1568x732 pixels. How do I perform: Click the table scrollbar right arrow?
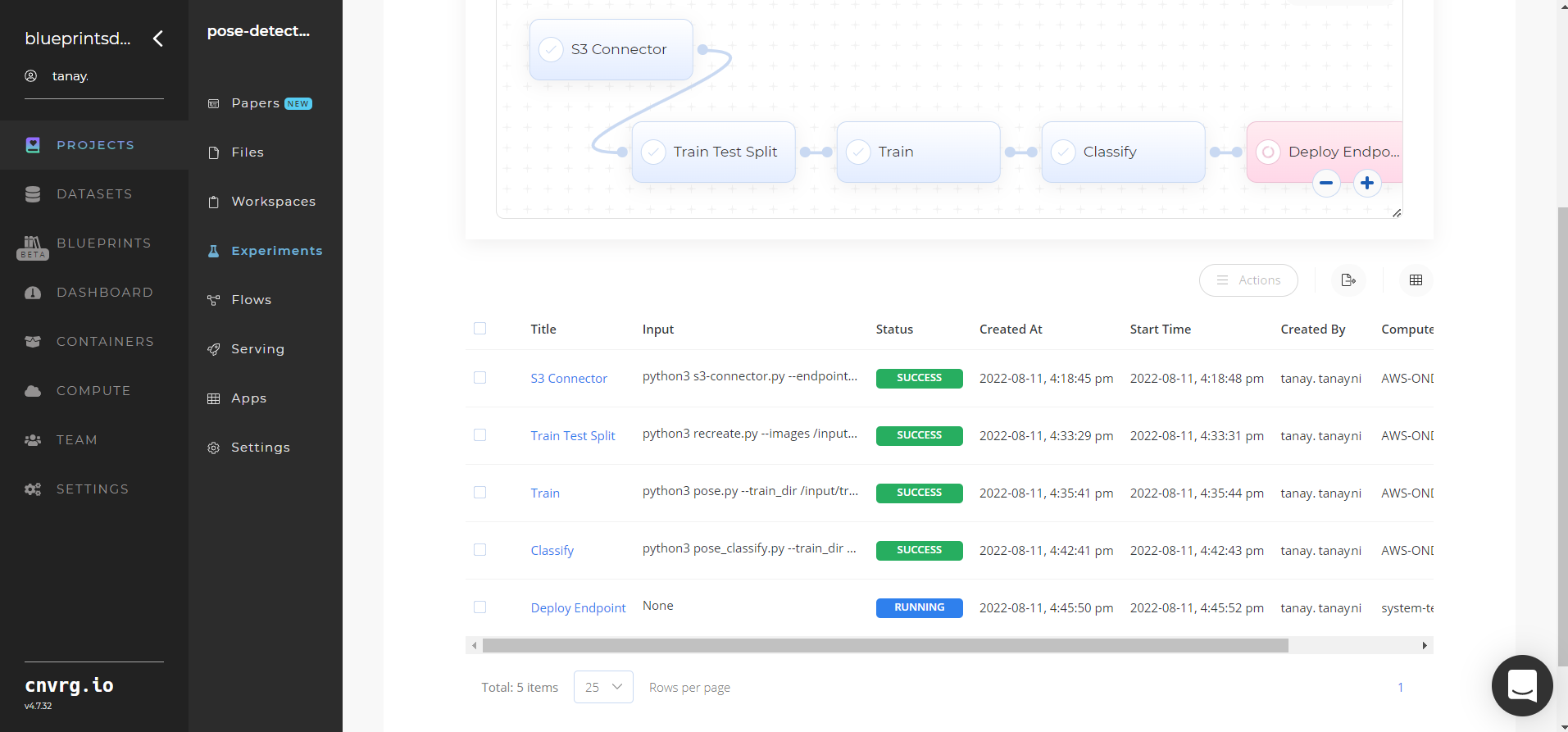pyautogui.click(x=1425, y=646)
